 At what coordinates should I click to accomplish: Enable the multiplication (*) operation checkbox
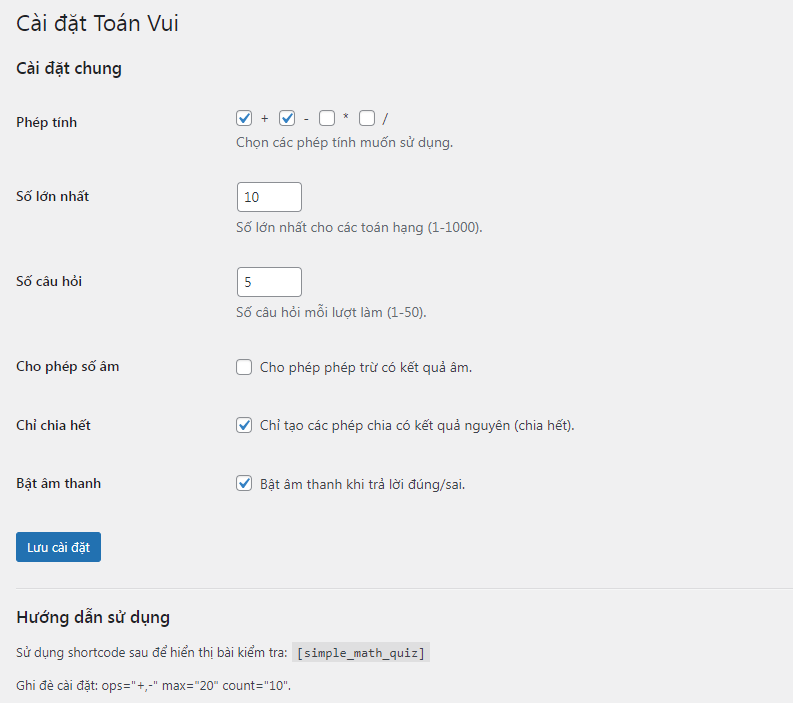tap(327, 118)
